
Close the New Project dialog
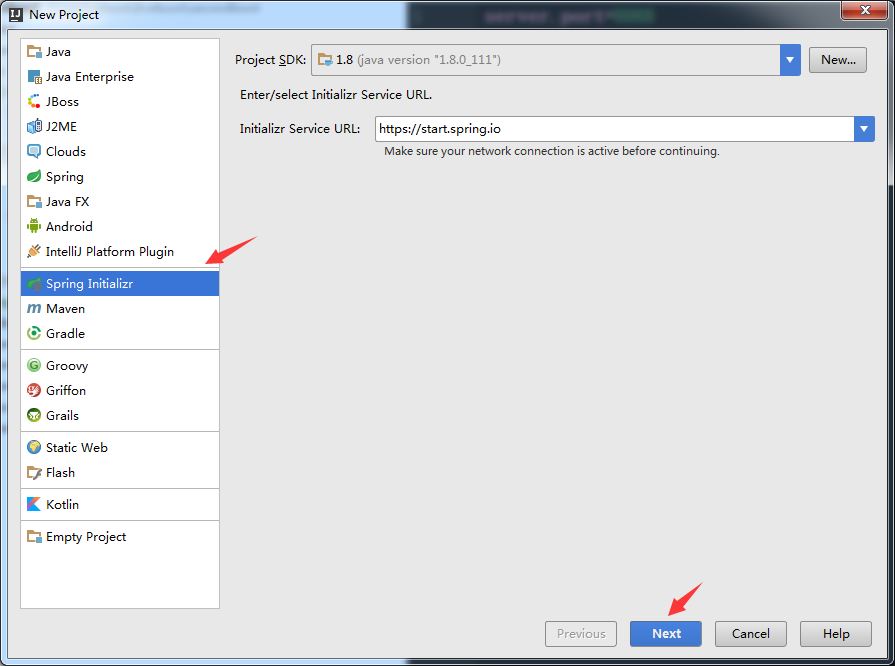pyautogui.click(x=864, y=10)
